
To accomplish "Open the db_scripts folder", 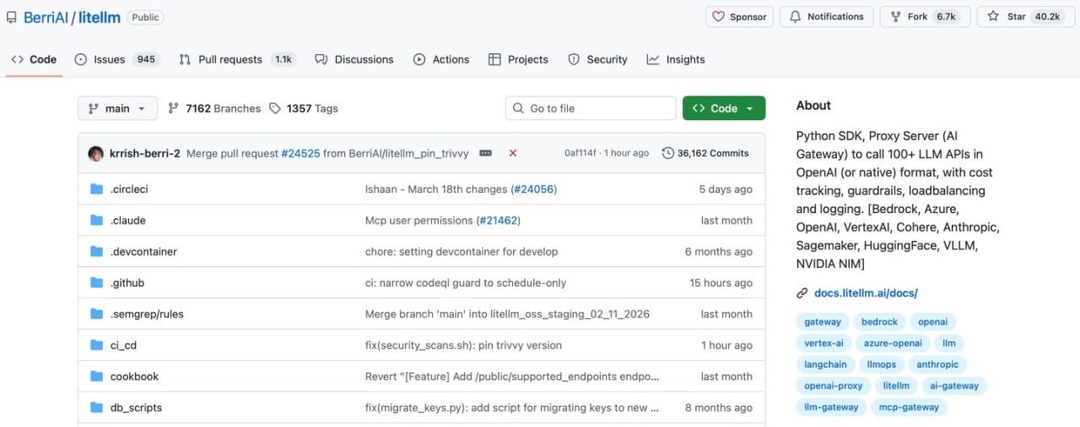I will [136, 408].
